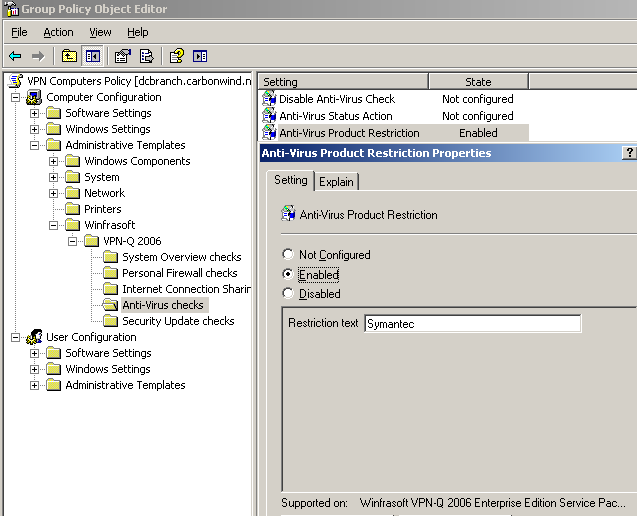
Task: Select the Security Update checks tree item
Action: click(178, 321)
